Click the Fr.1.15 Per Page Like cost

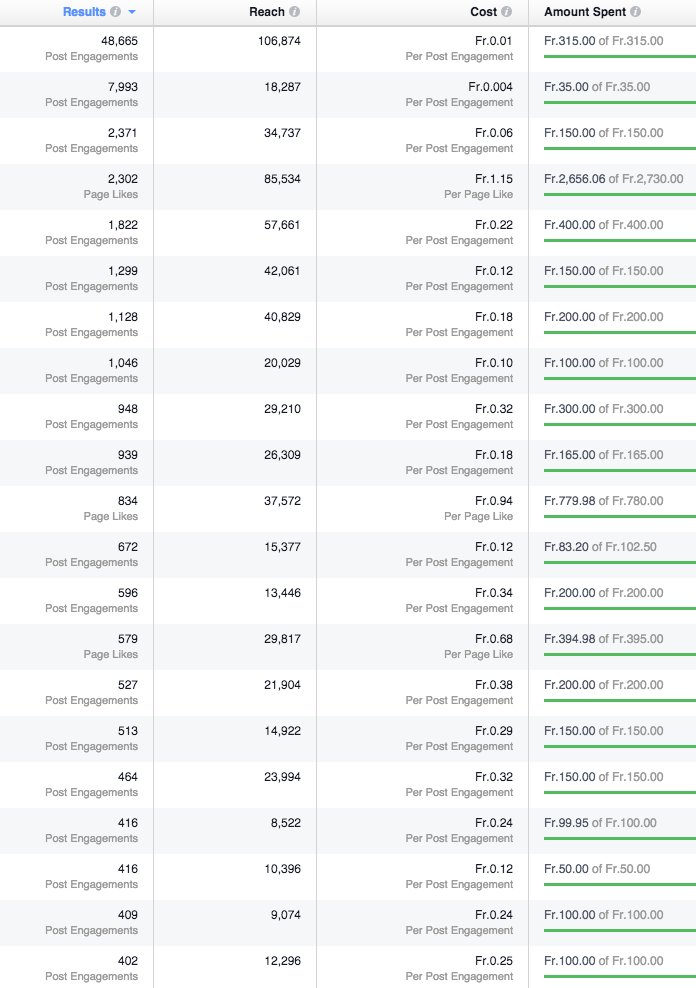(x=493, y=179)
